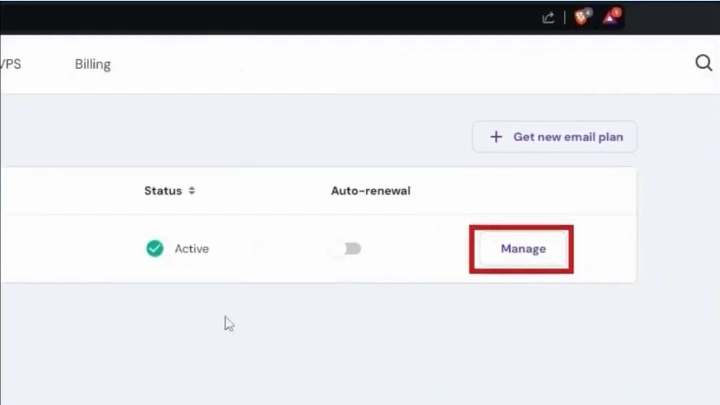Click the Active status text
Image resolution: width=720 pixels, height=405 pixels.
coord(191,249)
